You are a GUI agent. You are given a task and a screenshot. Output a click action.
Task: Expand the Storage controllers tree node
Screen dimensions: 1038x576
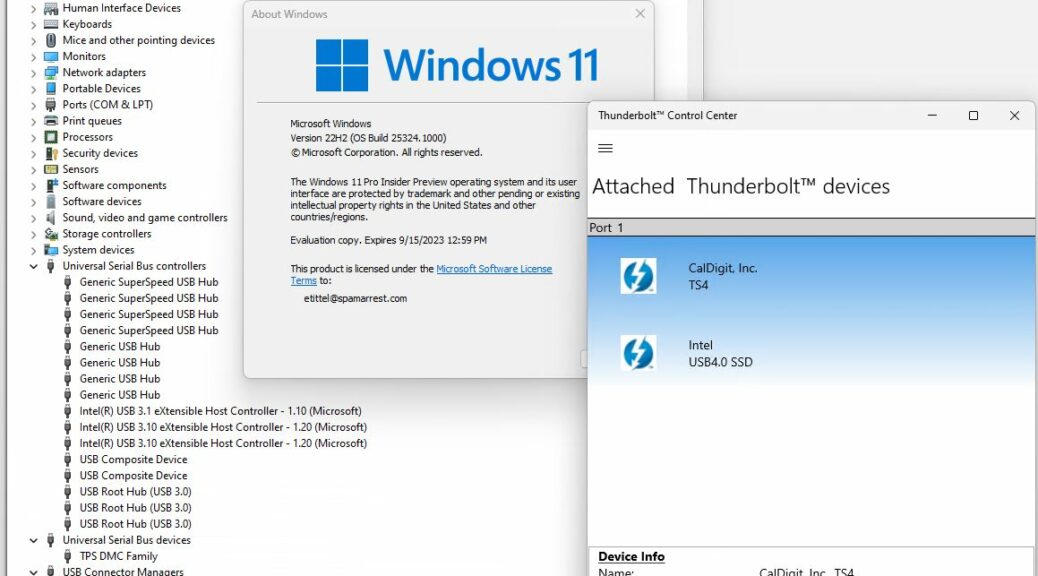(33, 234)
